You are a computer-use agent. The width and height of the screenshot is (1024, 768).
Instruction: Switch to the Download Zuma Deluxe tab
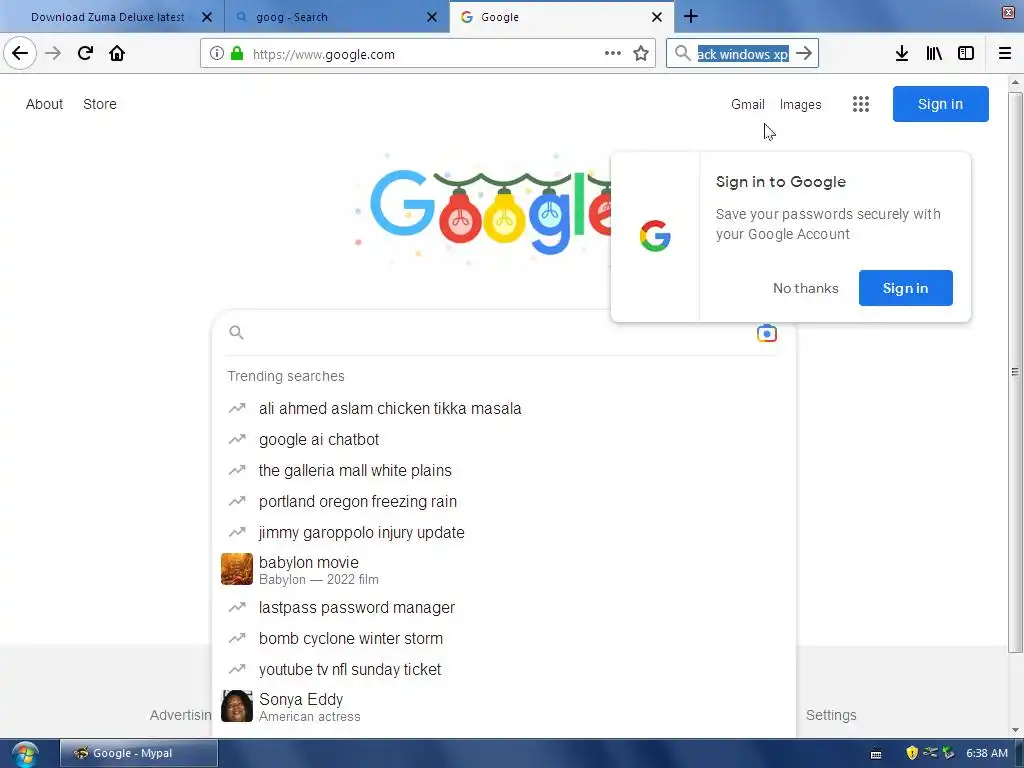[108, 17]
